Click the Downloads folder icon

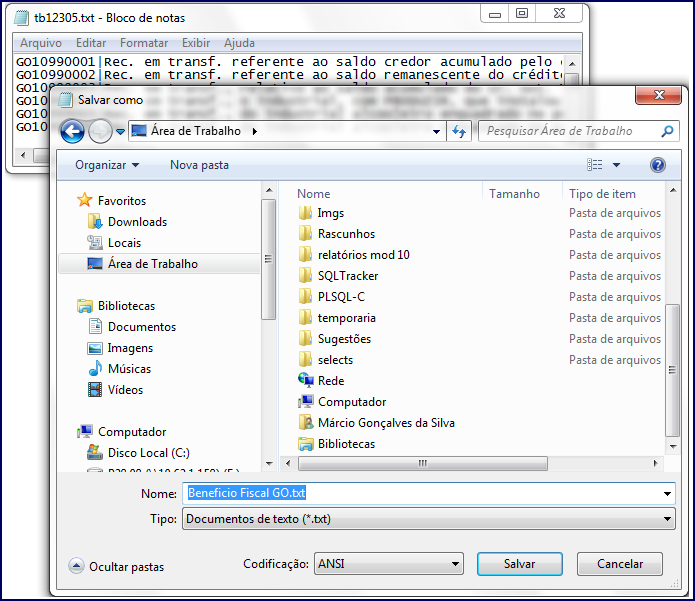coord(95,221)
